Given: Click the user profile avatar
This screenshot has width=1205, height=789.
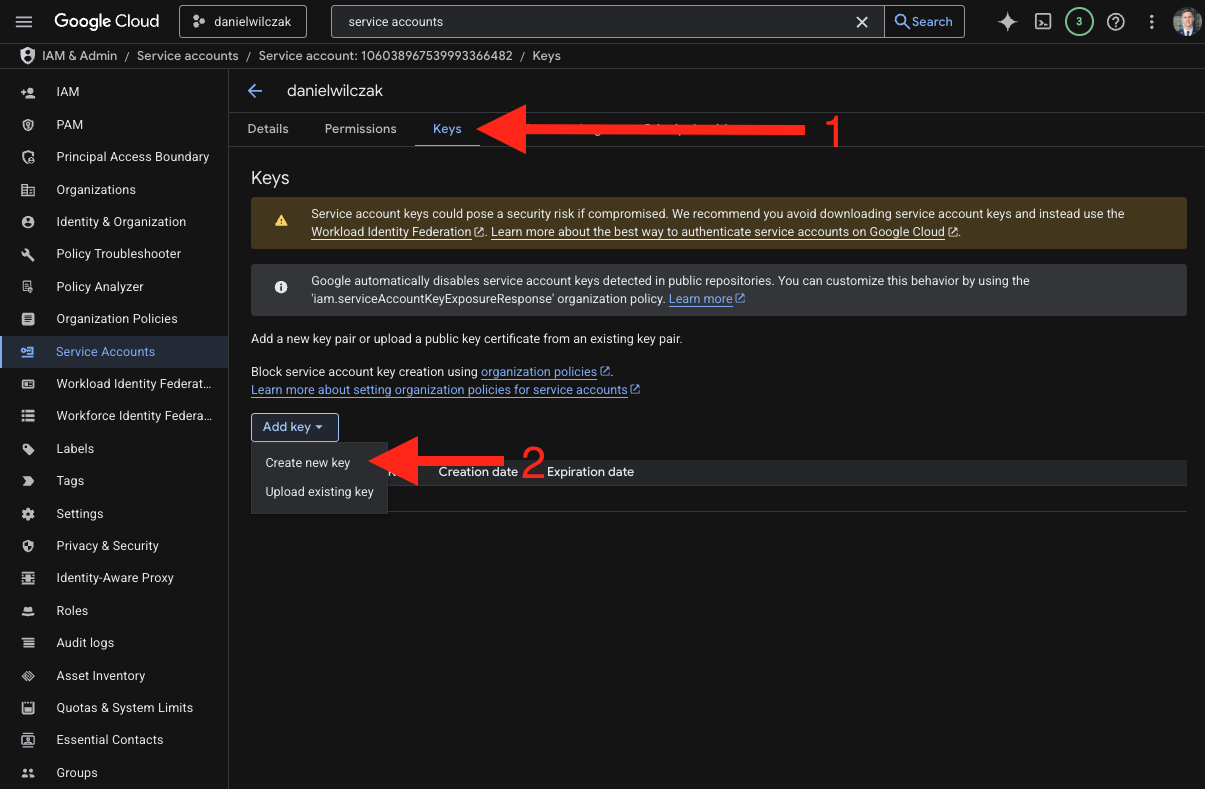Looking at the screenshot, I should 1187,22.
